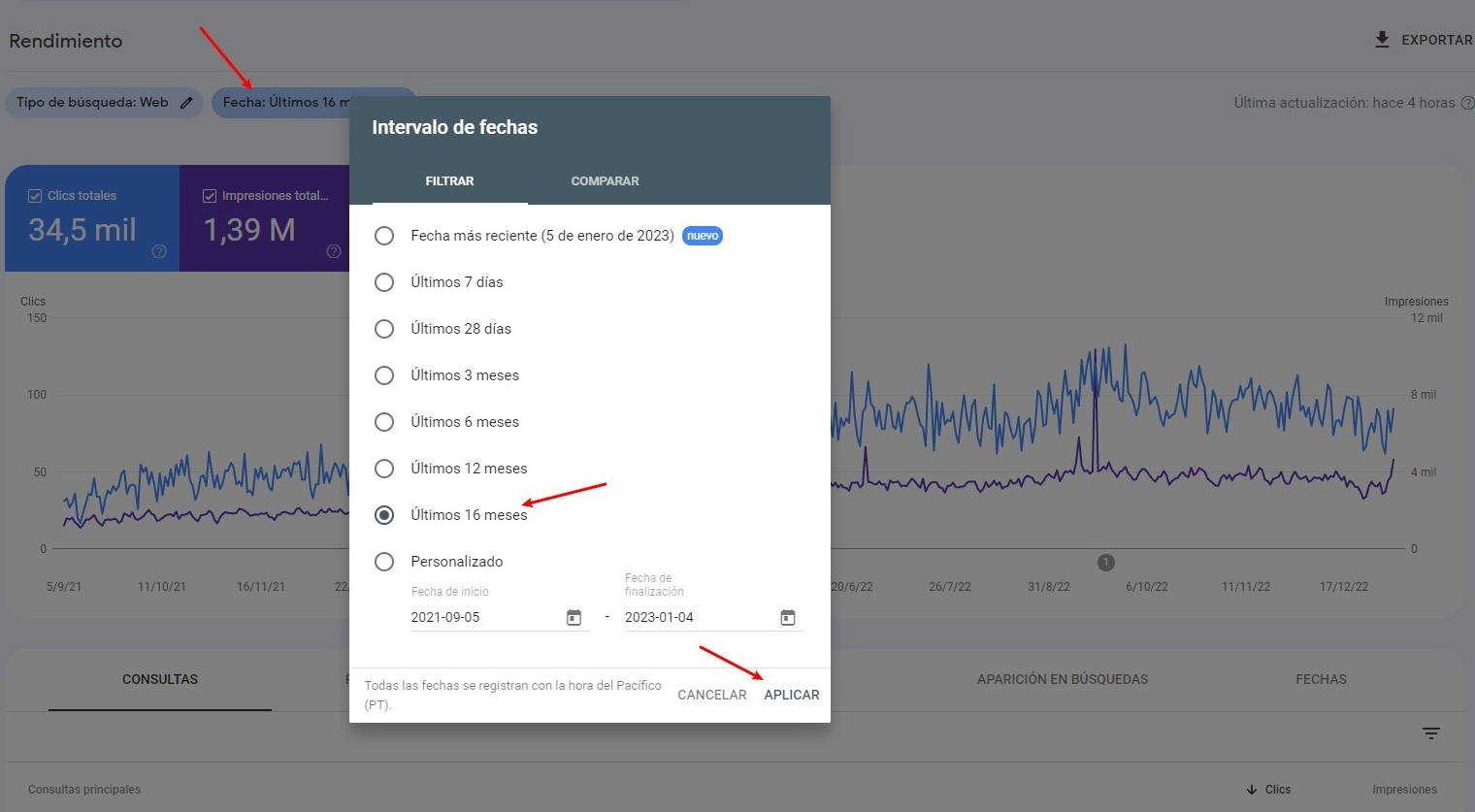Switch to the FECHAS tab

1321,679
